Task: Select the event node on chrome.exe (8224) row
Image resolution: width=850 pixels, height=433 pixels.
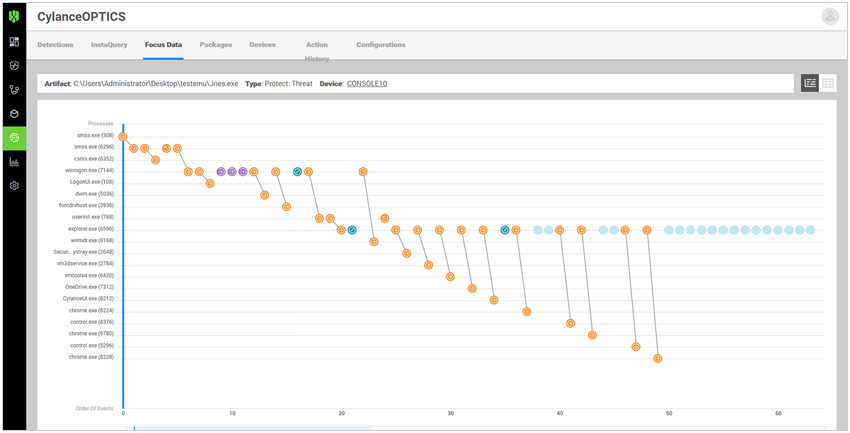Action: (526, 312)
